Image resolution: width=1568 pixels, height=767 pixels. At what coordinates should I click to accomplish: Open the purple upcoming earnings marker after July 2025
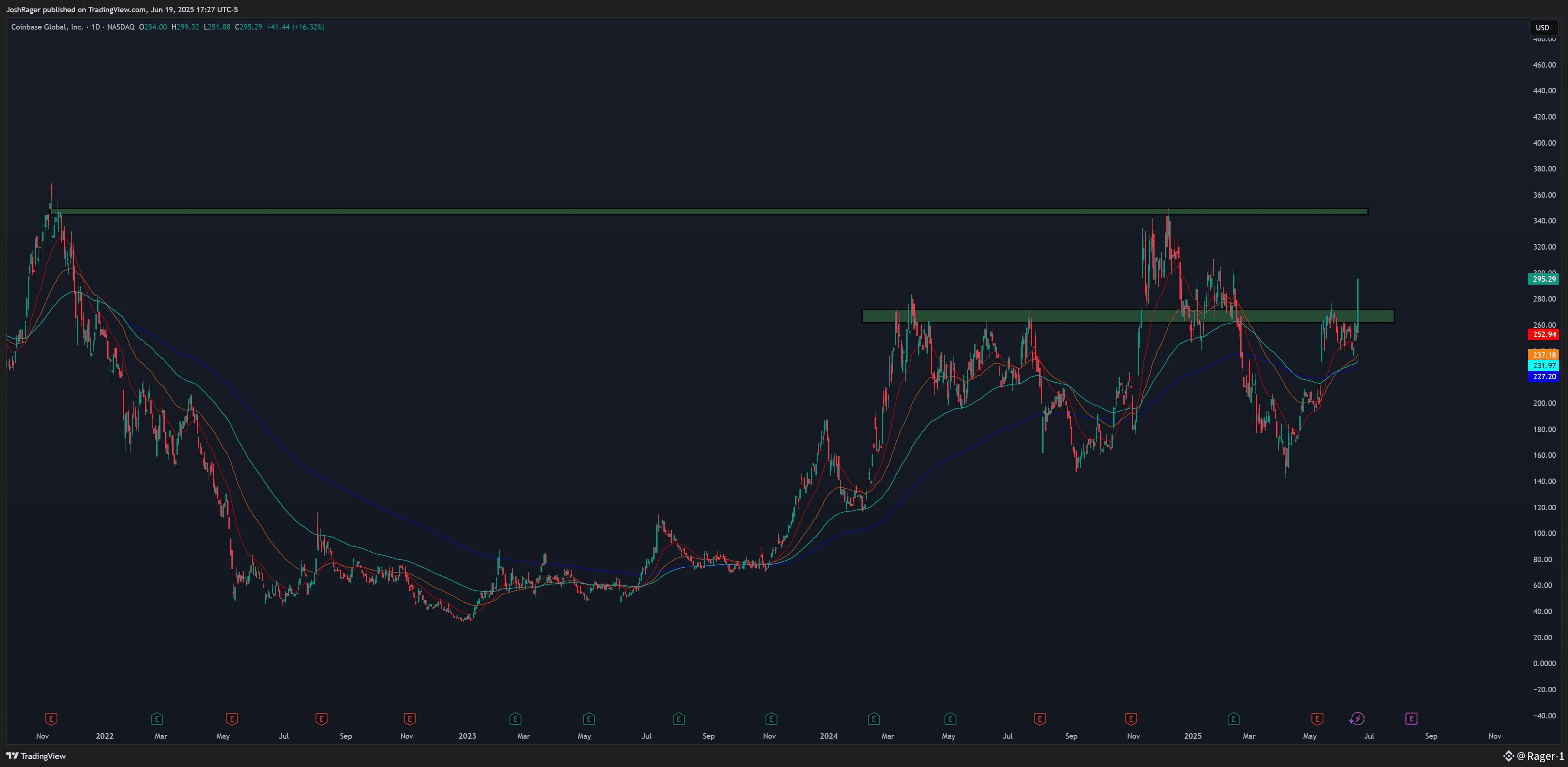(1412, 719)
